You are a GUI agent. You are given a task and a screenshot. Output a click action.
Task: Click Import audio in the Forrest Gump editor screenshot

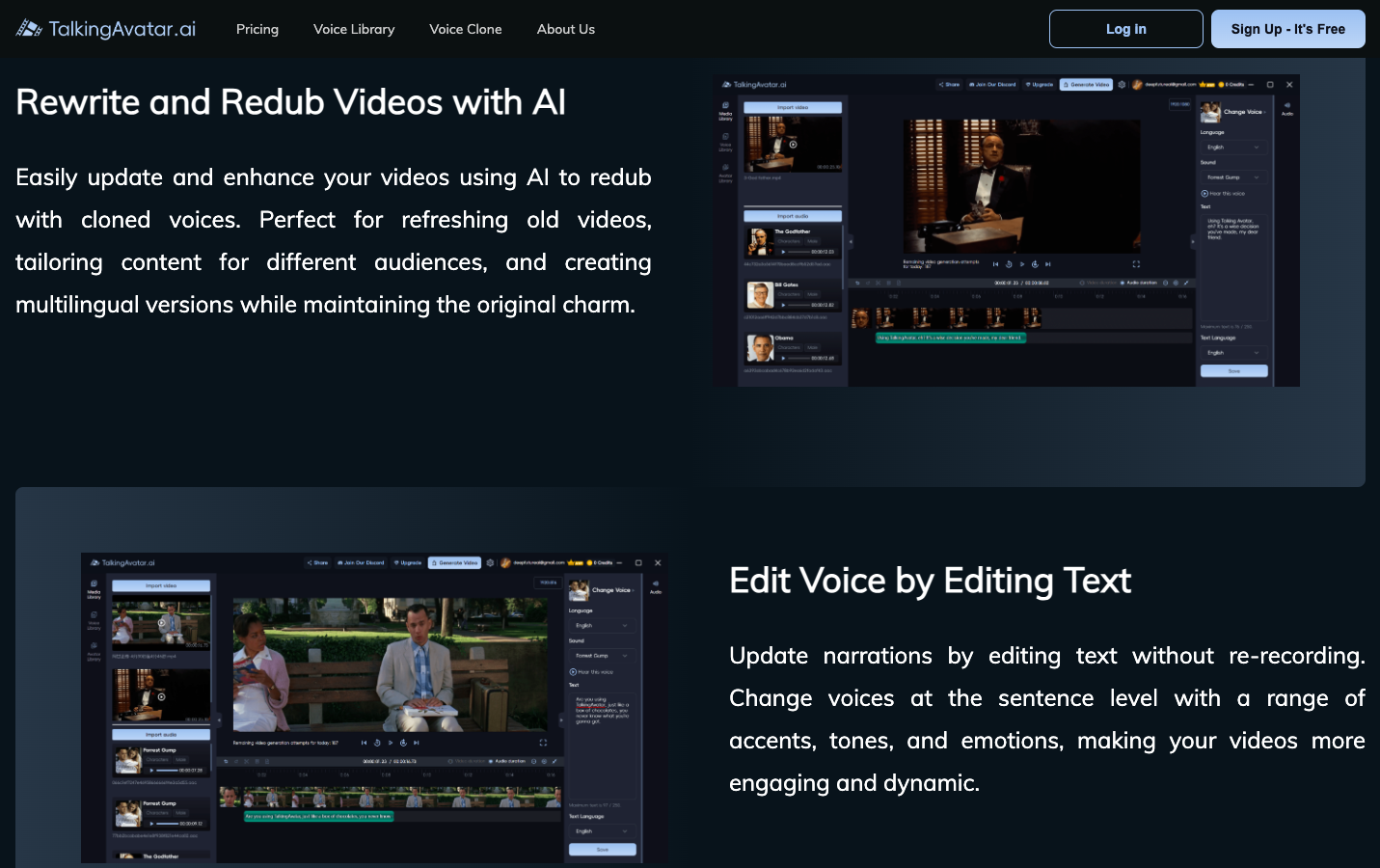pos(161,735)
